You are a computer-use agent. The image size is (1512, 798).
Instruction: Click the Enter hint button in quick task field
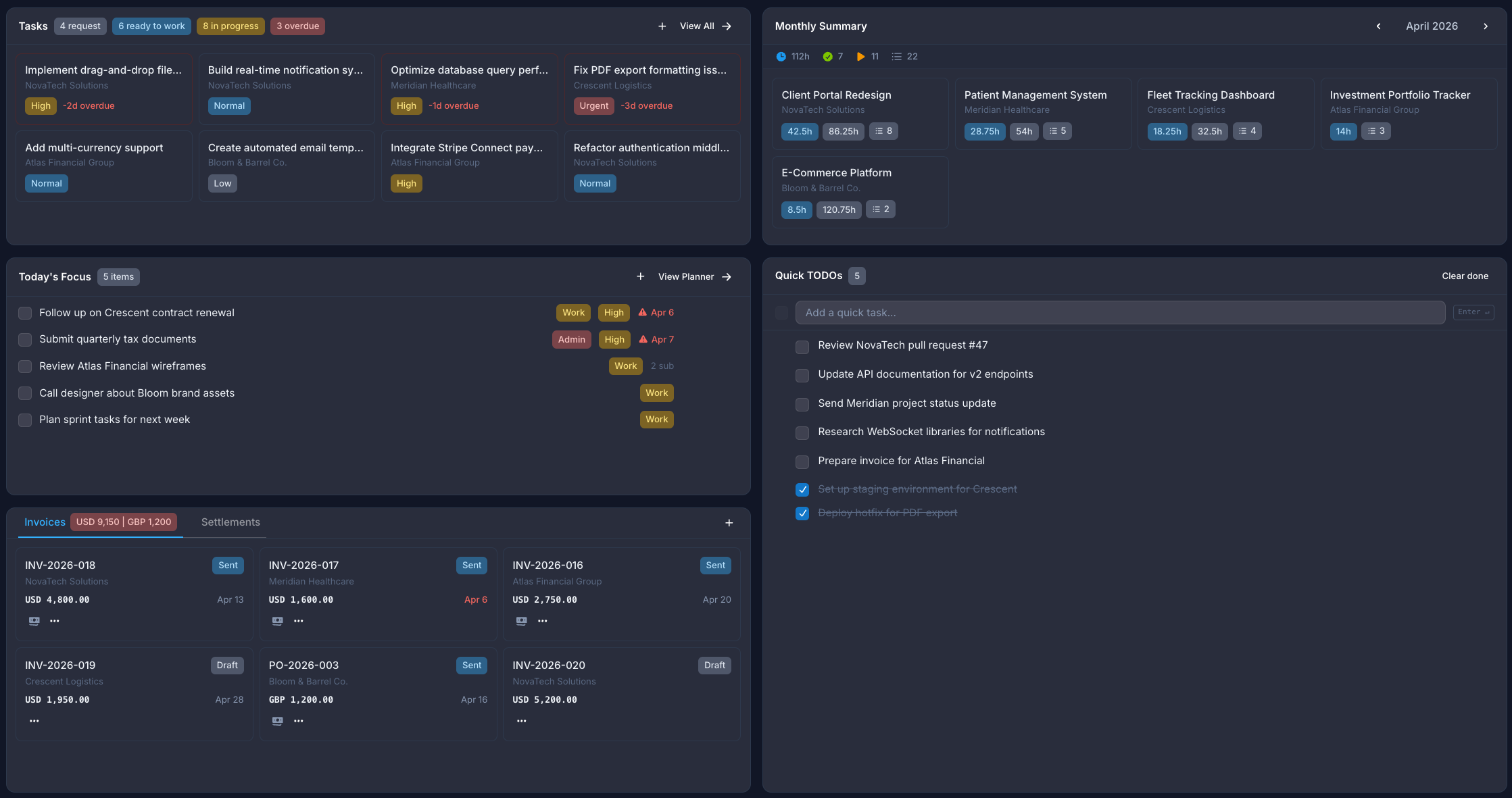tap(1473, 312)
